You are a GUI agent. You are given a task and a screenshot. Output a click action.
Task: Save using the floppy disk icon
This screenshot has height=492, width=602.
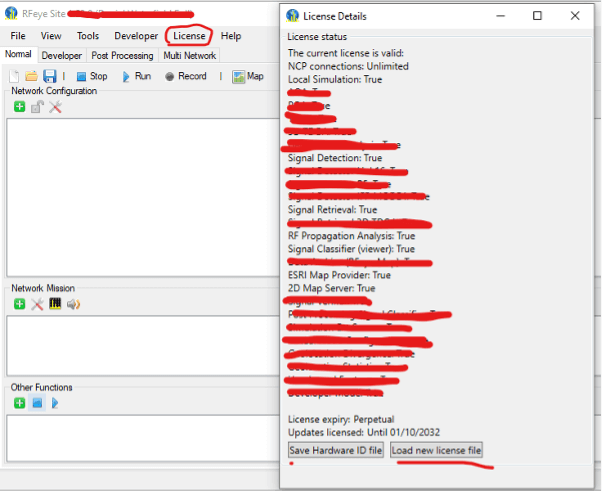50,76
